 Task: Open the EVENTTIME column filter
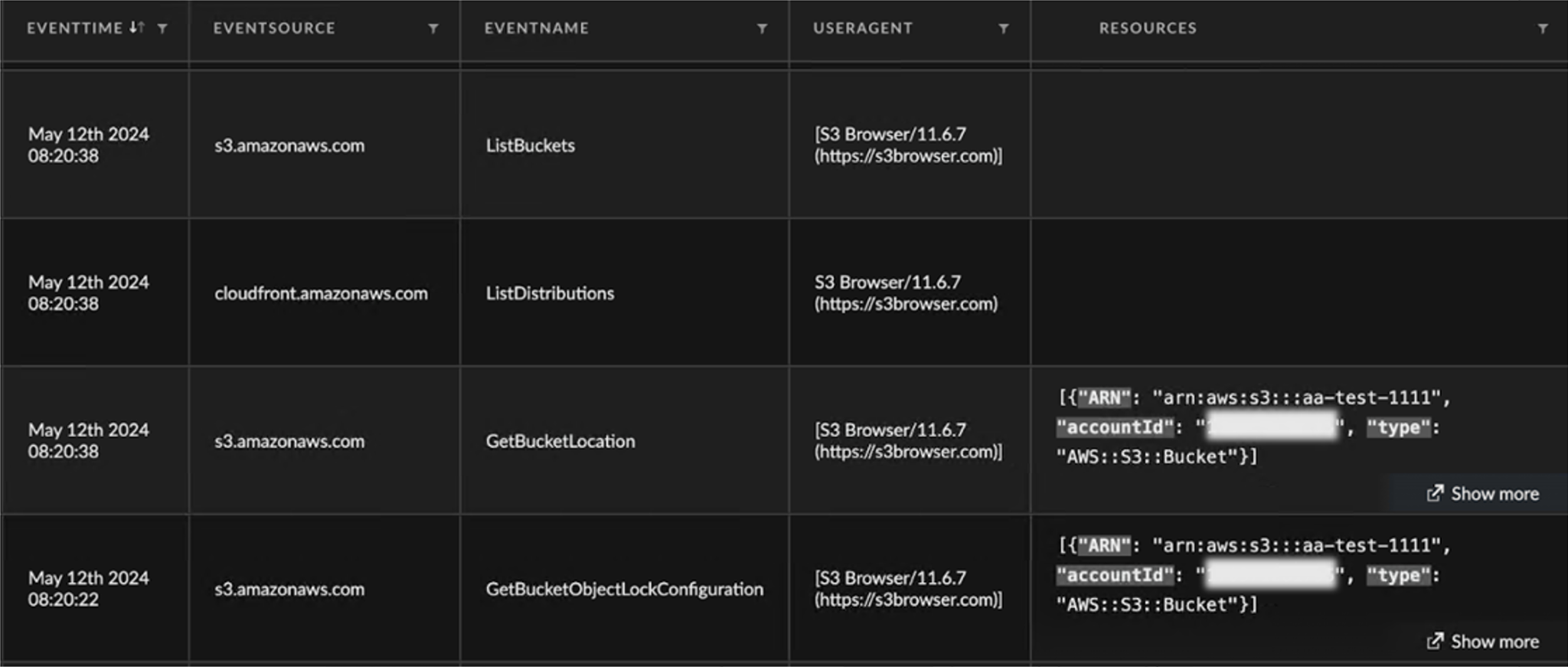162,28
